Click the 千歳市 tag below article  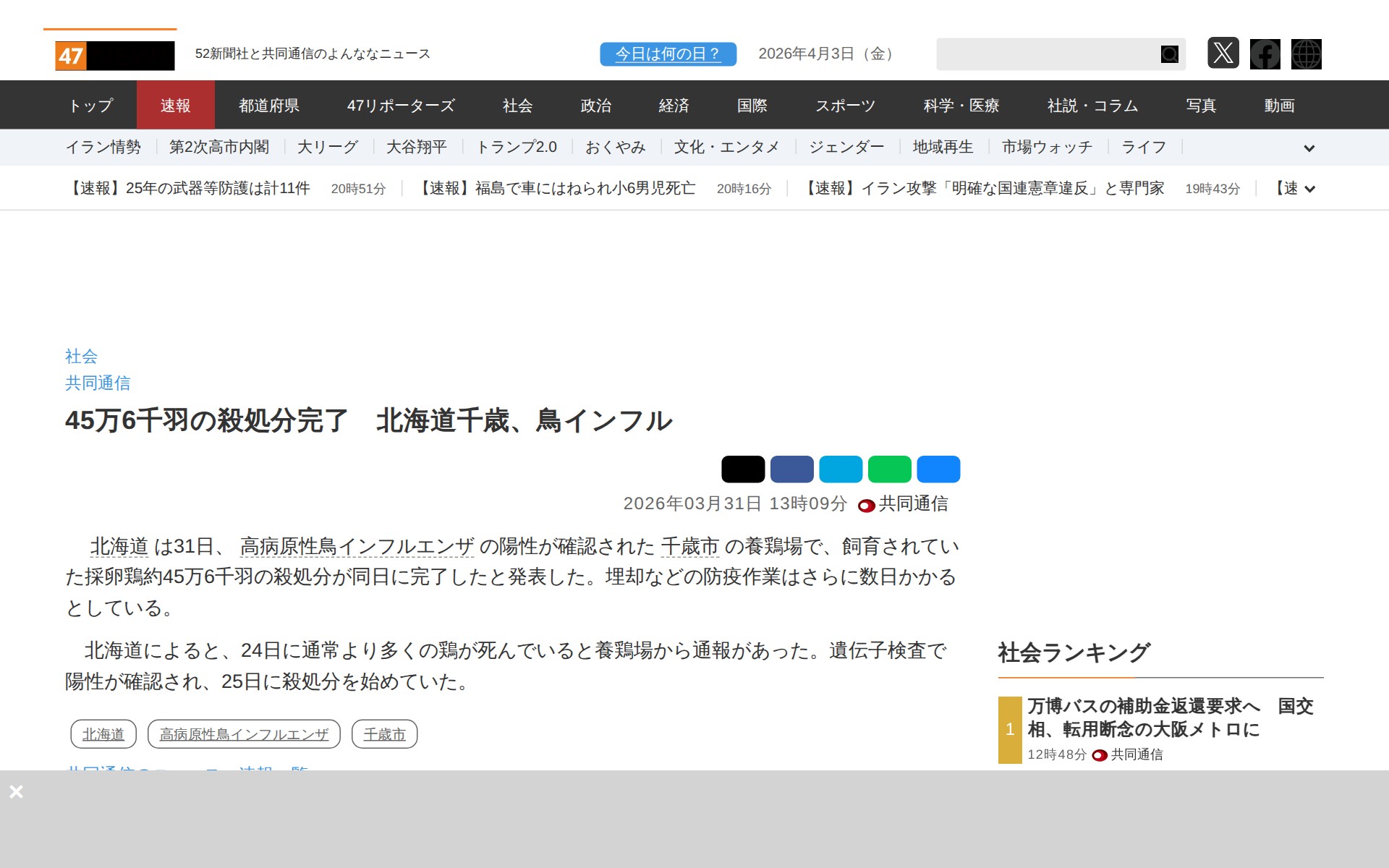click(384, 734)
